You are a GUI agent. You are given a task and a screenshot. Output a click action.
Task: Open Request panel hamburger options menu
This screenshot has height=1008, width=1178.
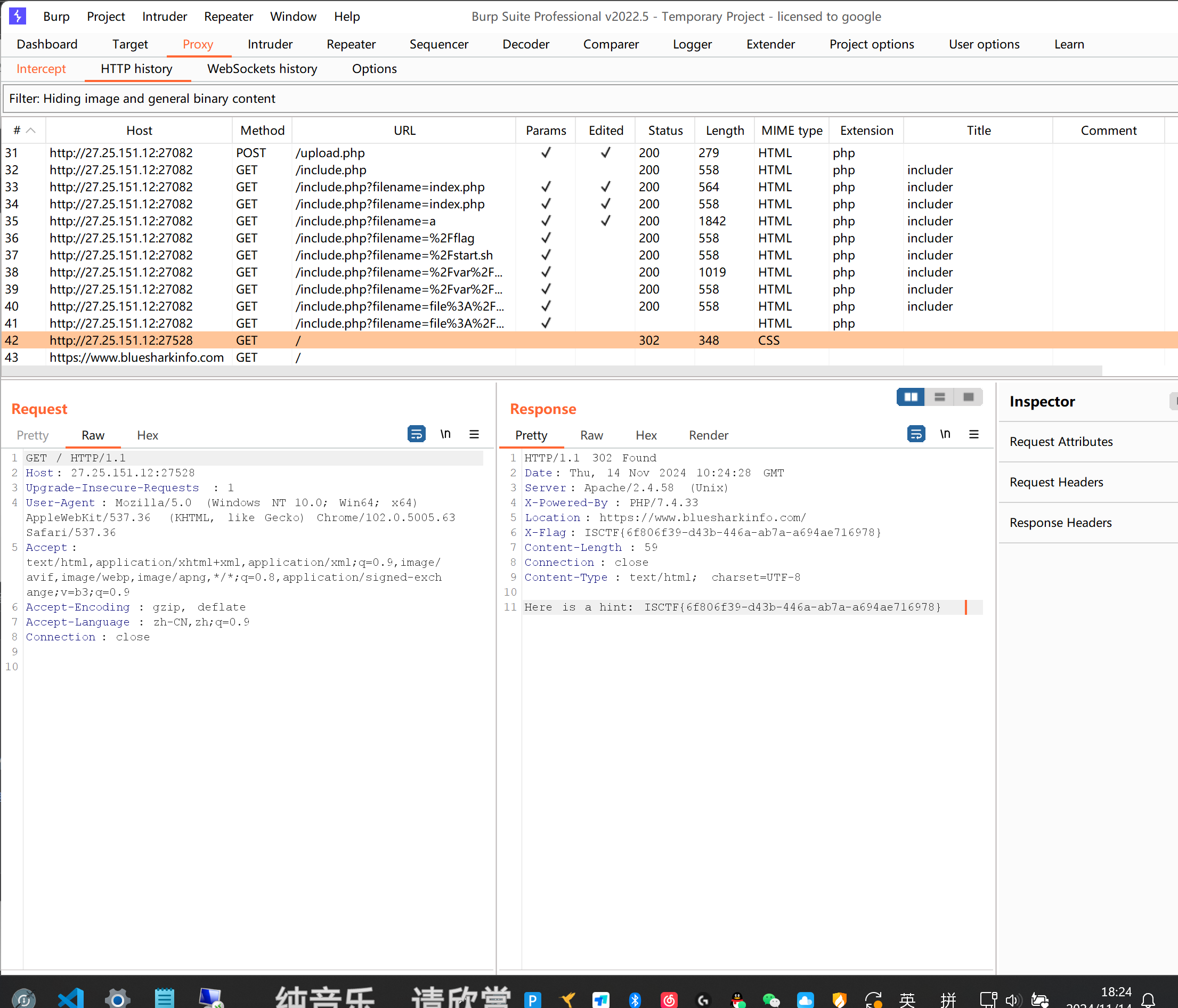[474, 434]
